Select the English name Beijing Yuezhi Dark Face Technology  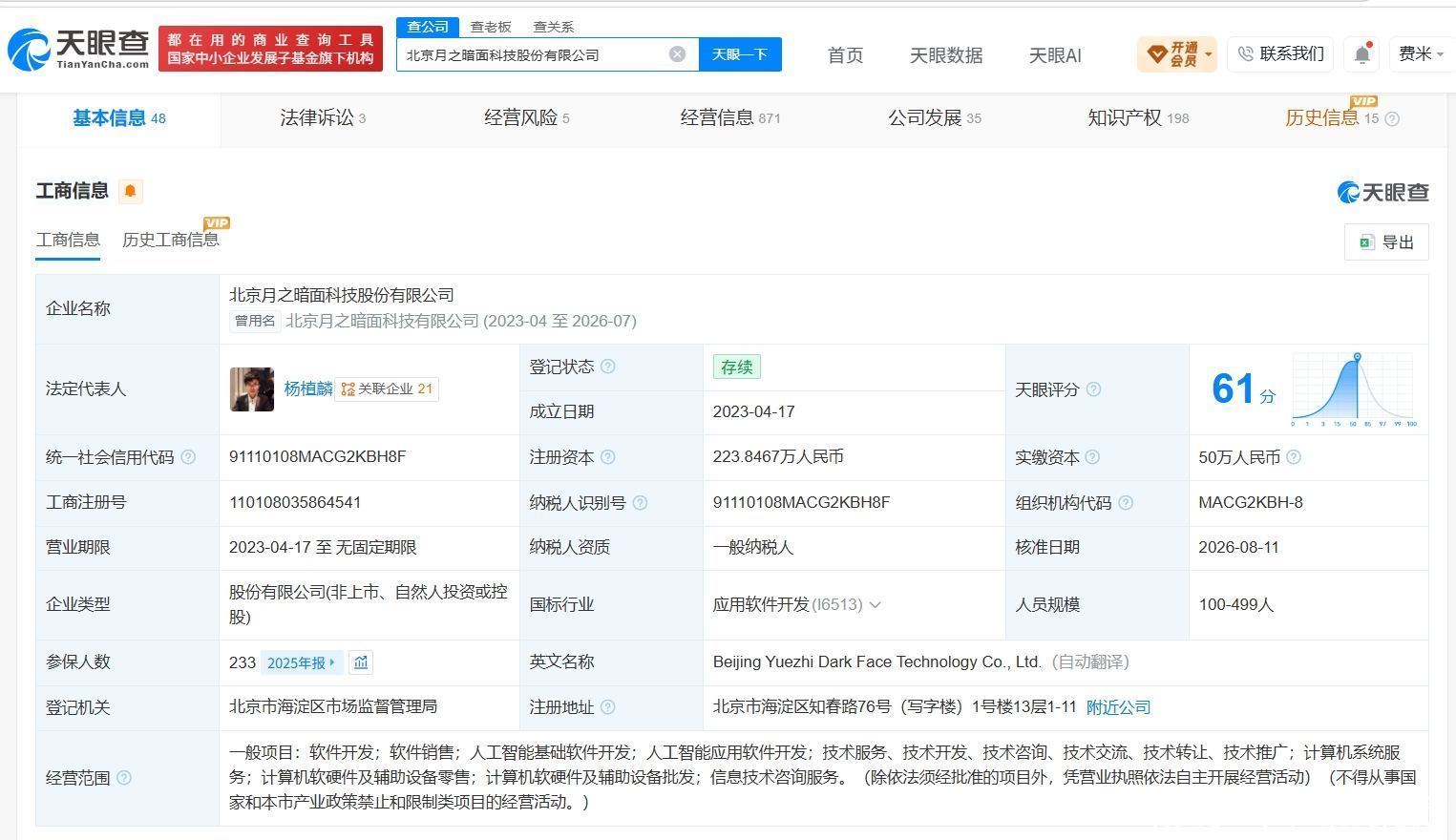click(877, 662)
